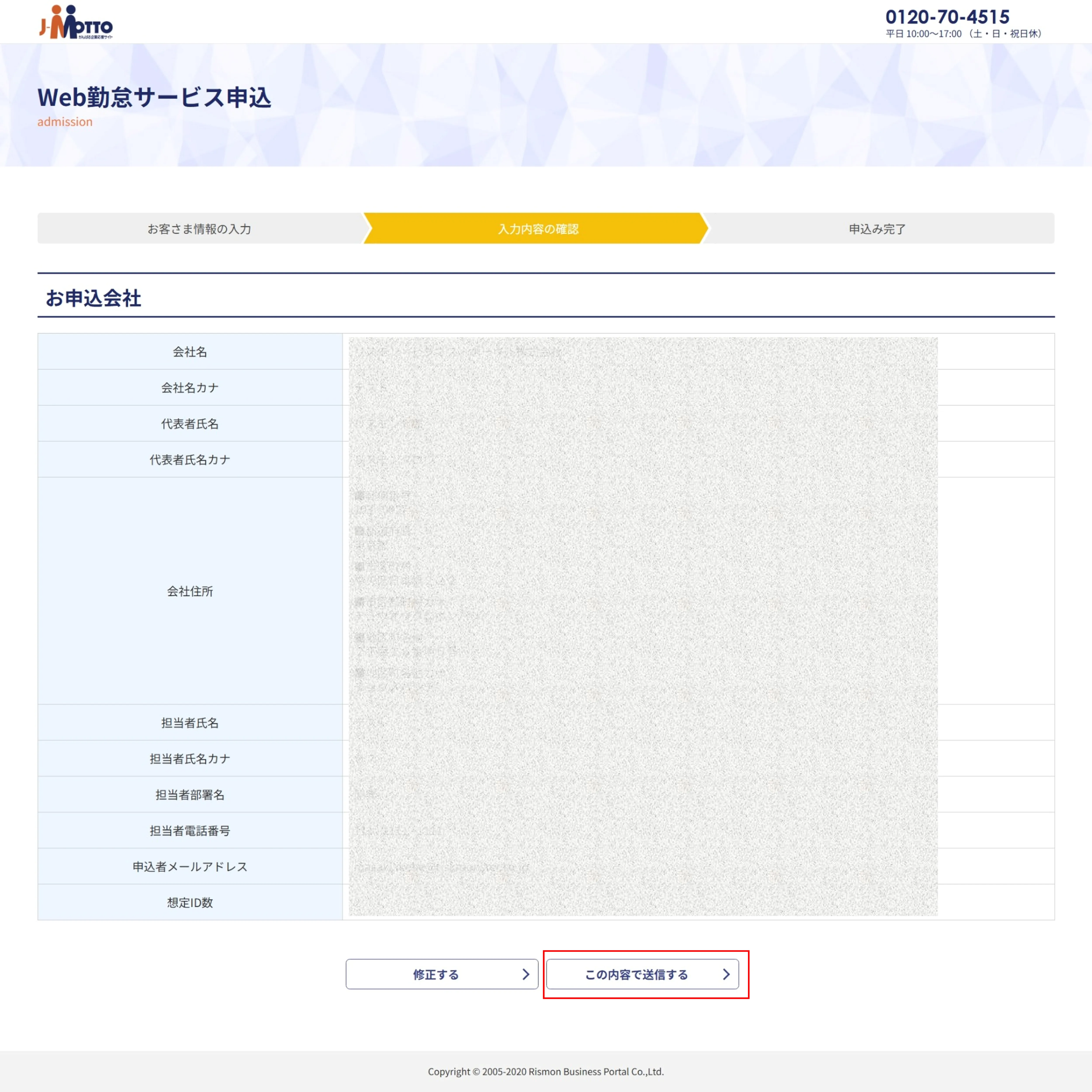
Task: Click the お申込会社 section heading
Action: (93, 298)
